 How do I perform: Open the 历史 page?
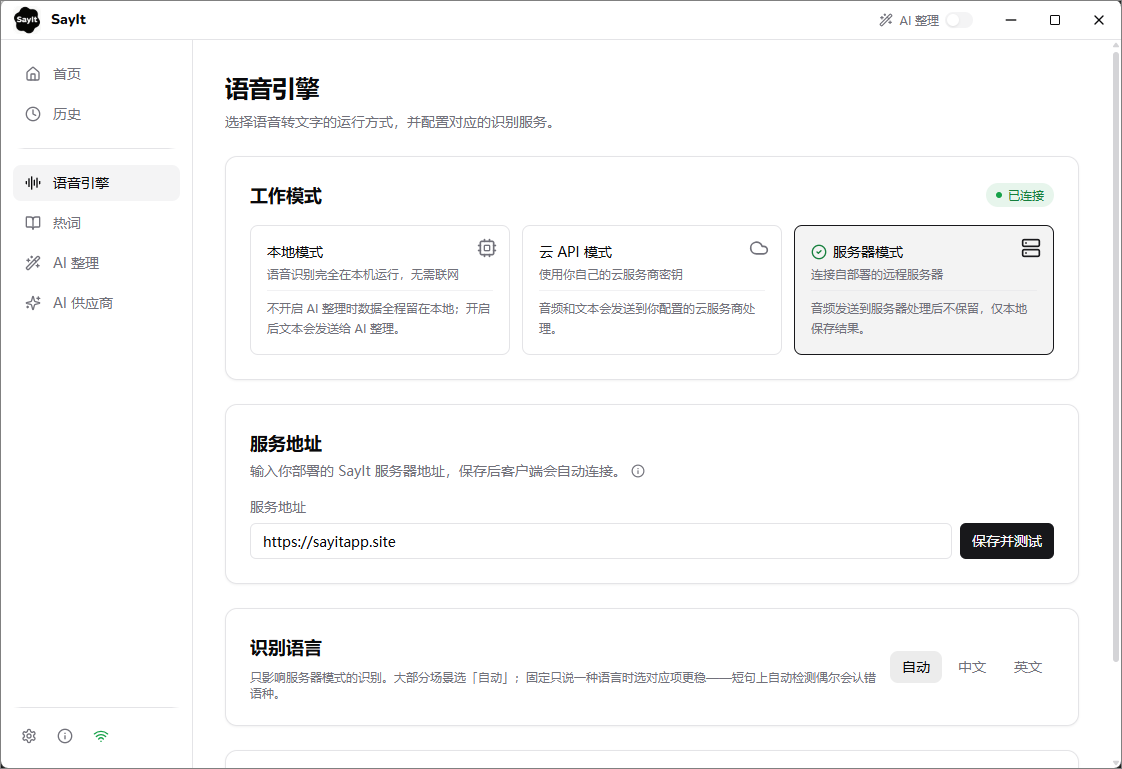click(96, 114)
